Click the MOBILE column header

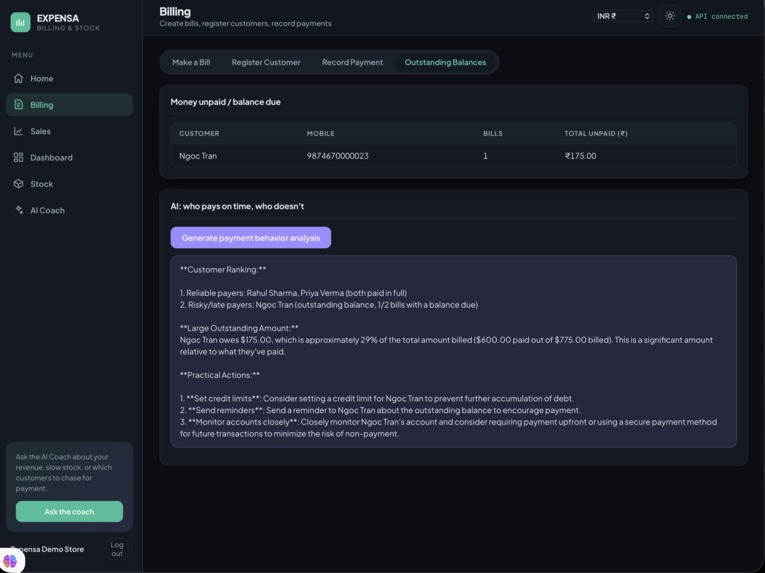321,133
